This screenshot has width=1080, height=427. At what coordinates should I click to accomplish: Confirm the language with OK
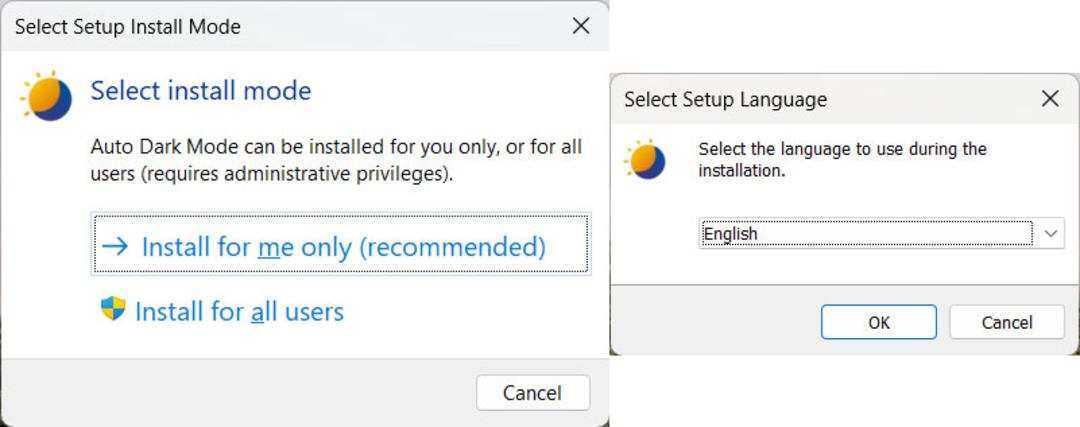(x=878, y=322)
